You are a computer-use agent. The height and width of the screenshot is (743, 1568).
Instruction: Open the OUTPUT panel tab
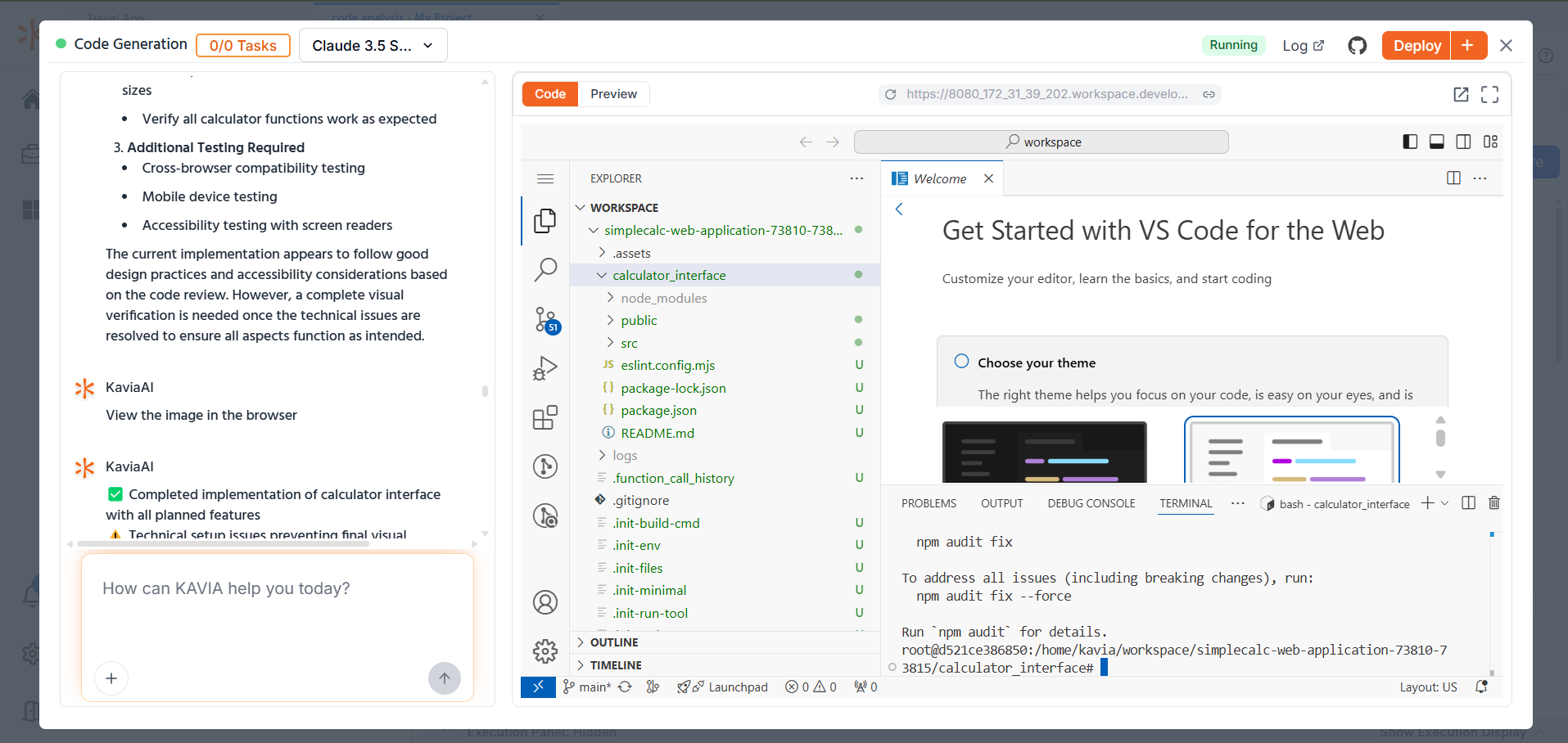pyautogui.click(x=1002, y=503)
